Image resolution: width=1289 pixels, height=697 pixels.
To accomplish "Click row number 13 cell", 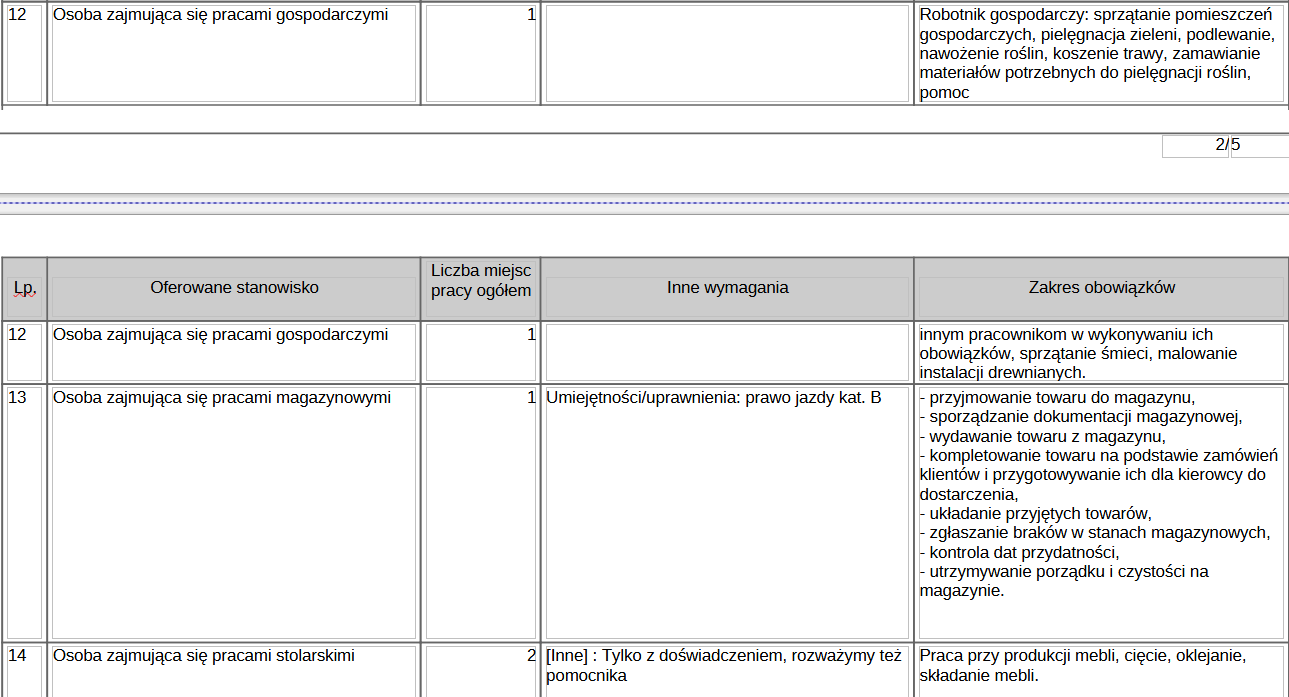I will [x=24, y=398].
